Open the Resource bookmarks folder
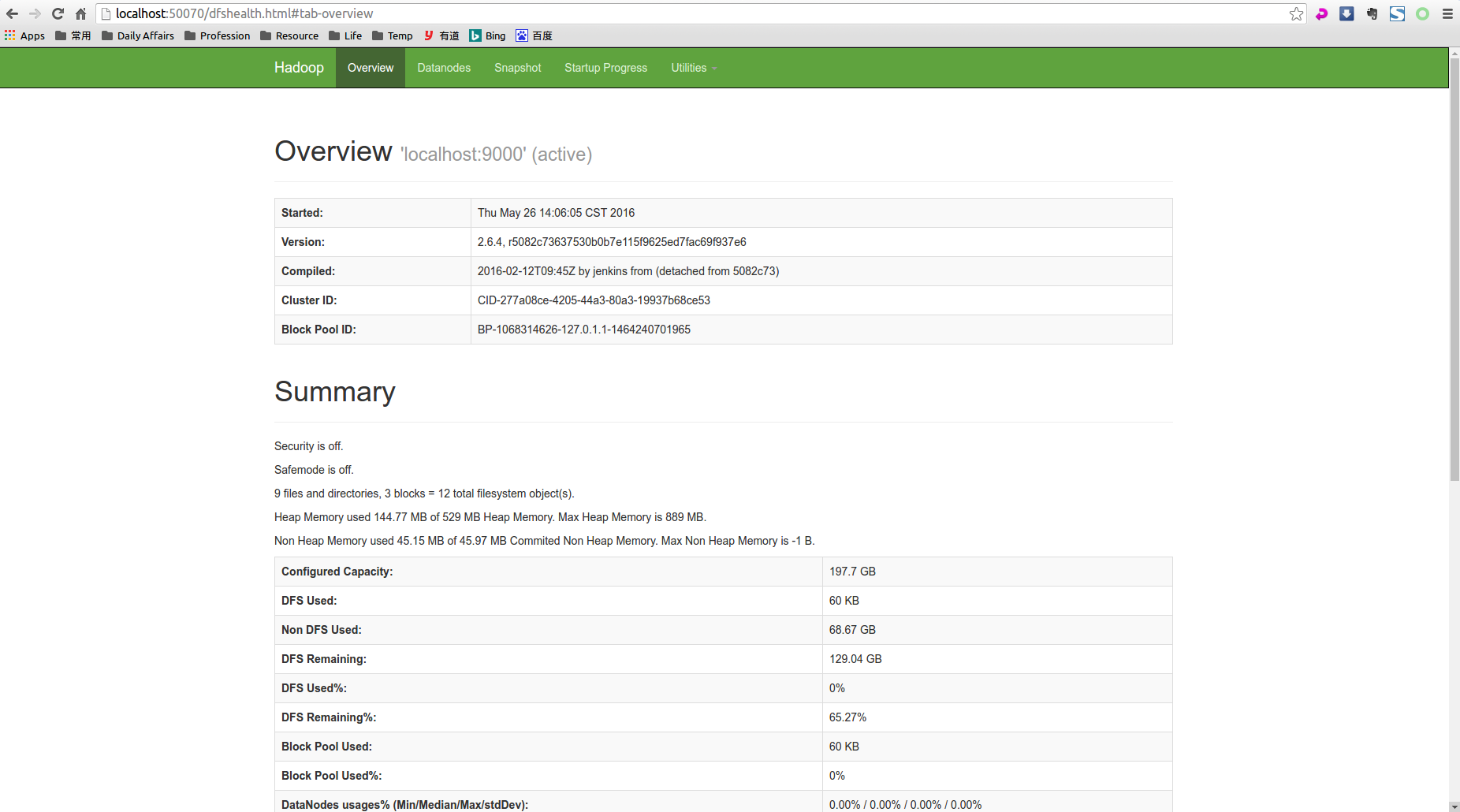The image size is (1460, 812). (289, 35)
